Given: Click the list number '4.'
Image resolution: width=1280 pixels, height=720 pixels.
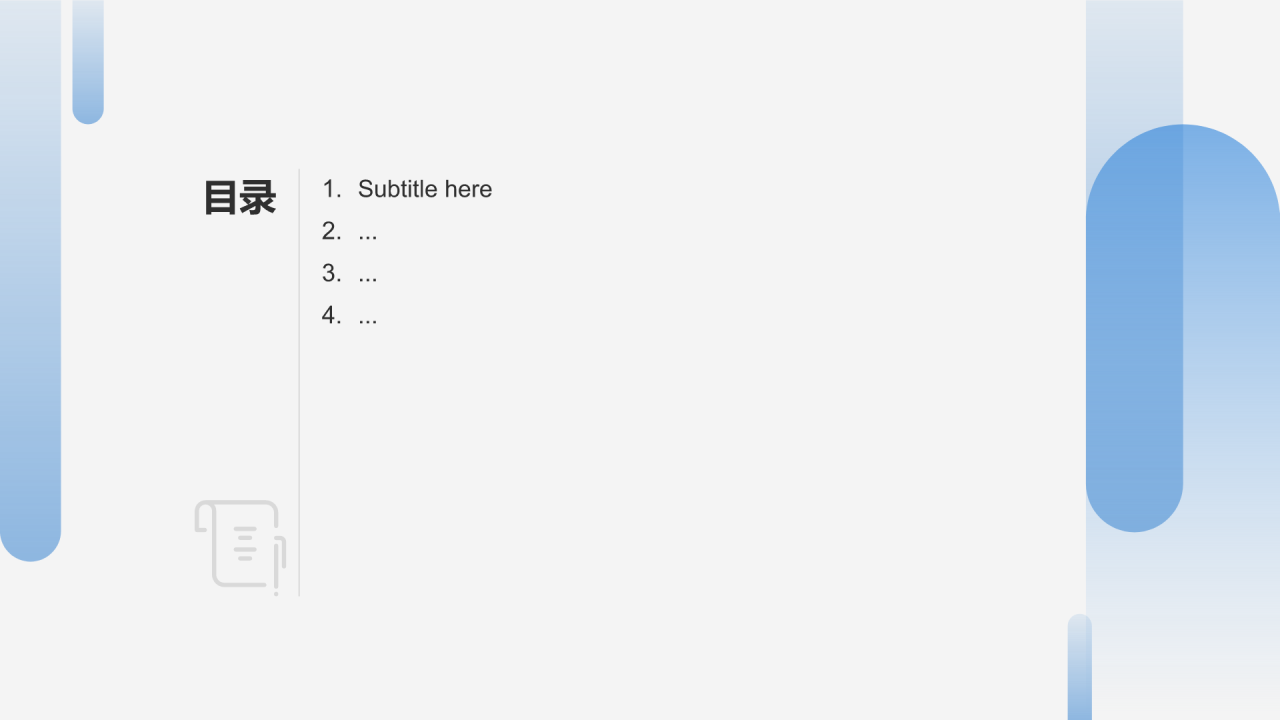Looking at the screenshot, I should [332, 315].
